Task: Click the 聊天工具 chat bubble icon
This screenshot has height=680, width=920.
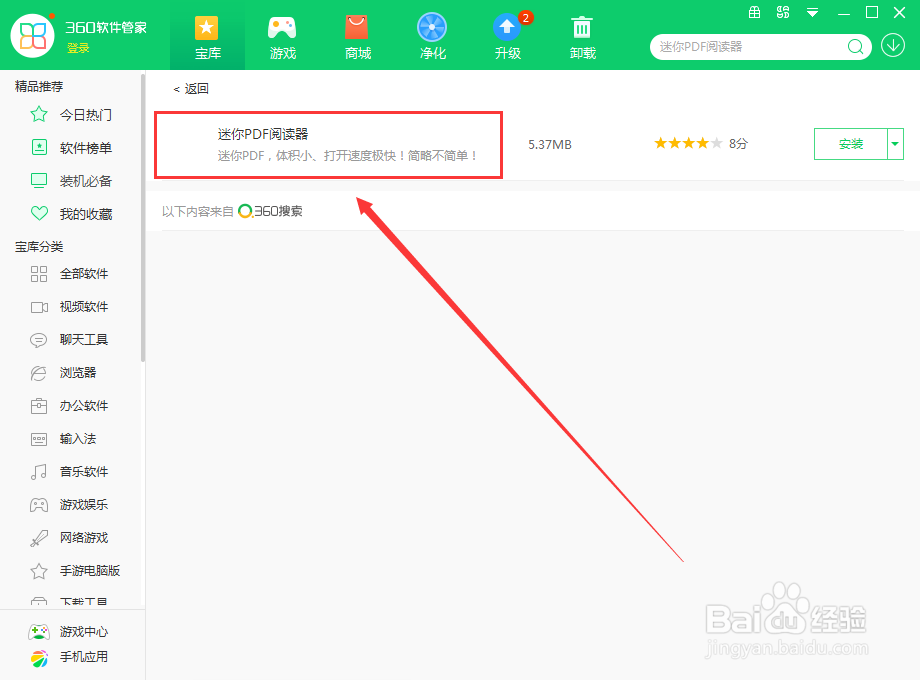Action: (x=39, y=340)
